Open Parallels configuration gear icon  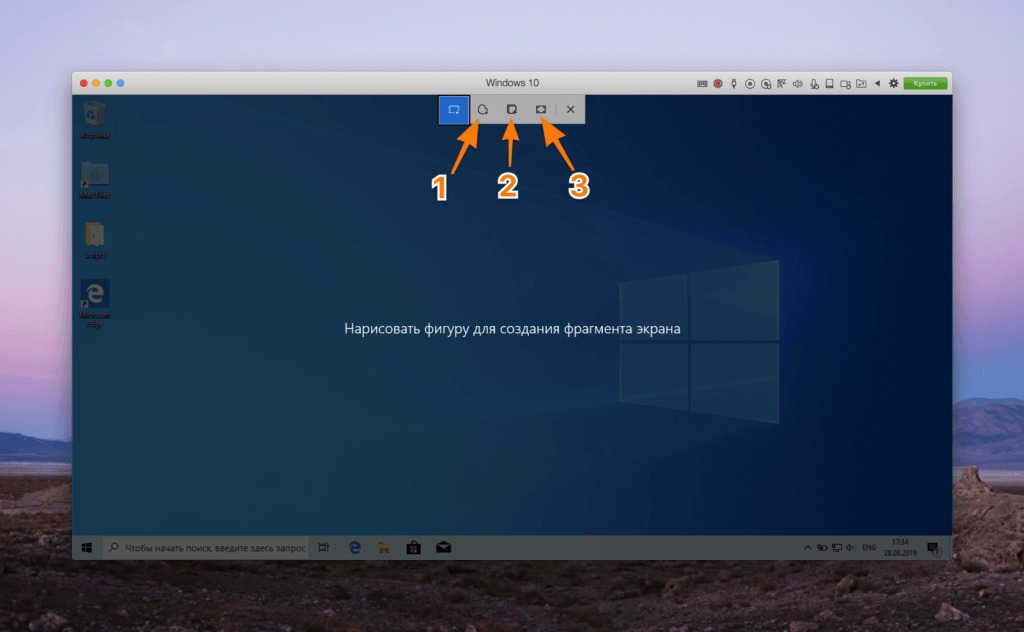coord(893,84)
